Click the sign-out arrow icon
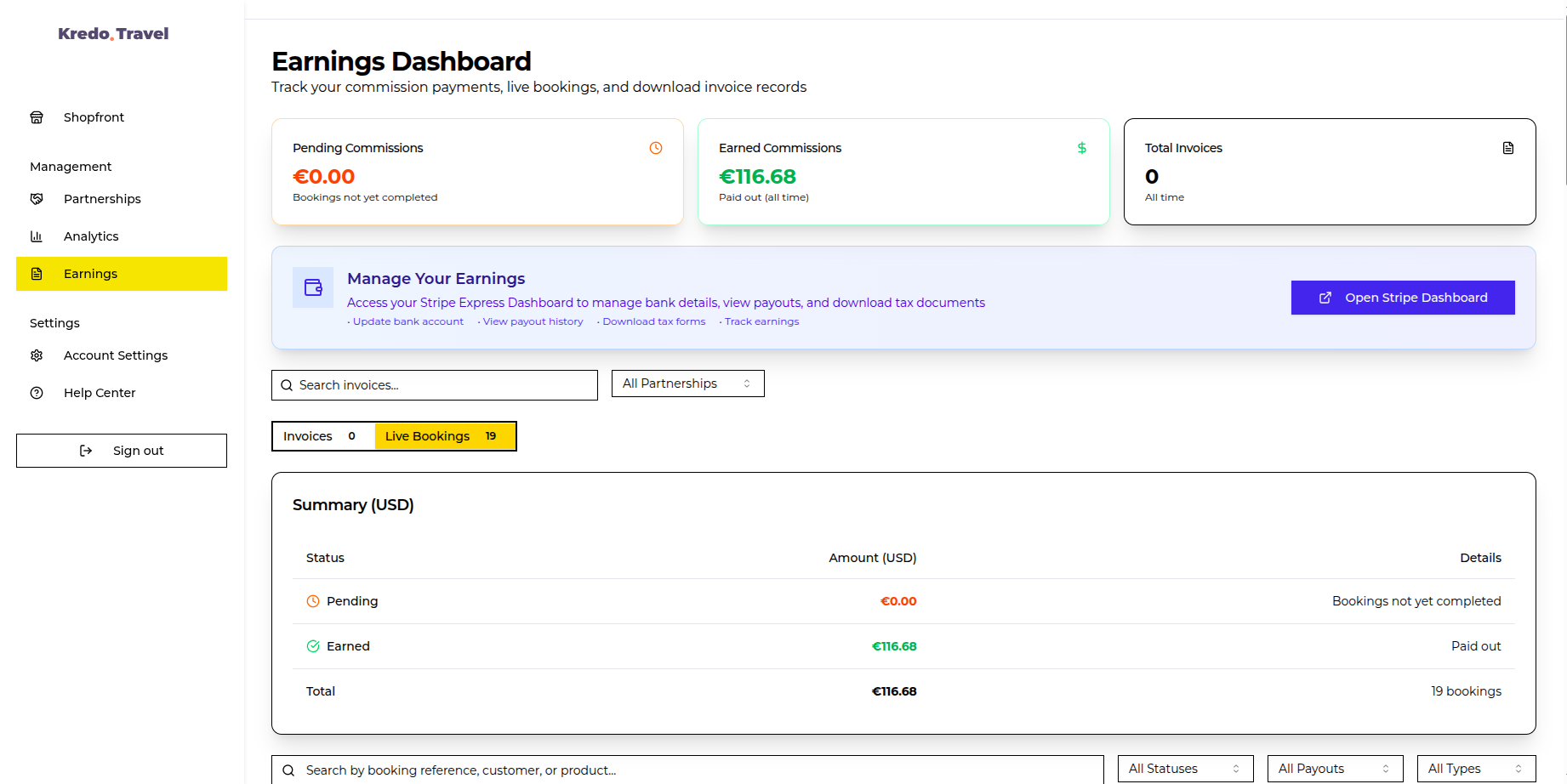The image size is (1567, 784). click(x=86, y=450)
